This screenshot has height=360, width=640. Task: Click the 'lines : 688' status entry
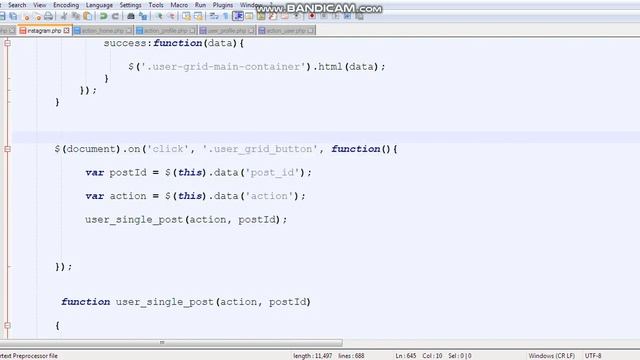[x=351, y=356]
